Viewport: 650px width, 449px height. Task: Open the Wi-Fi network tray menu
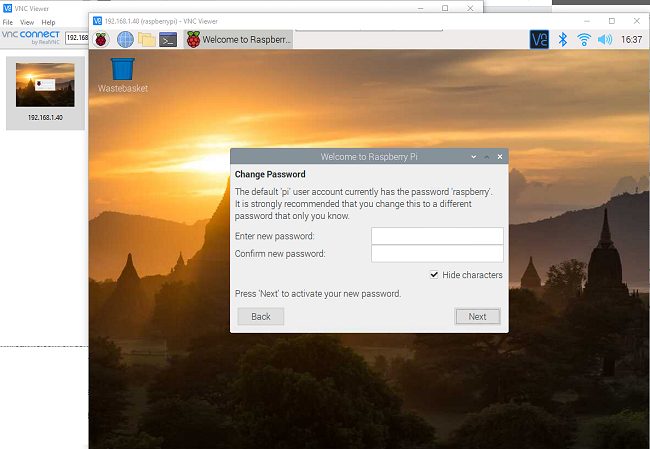pyautogui.click(x=584, y=39)
